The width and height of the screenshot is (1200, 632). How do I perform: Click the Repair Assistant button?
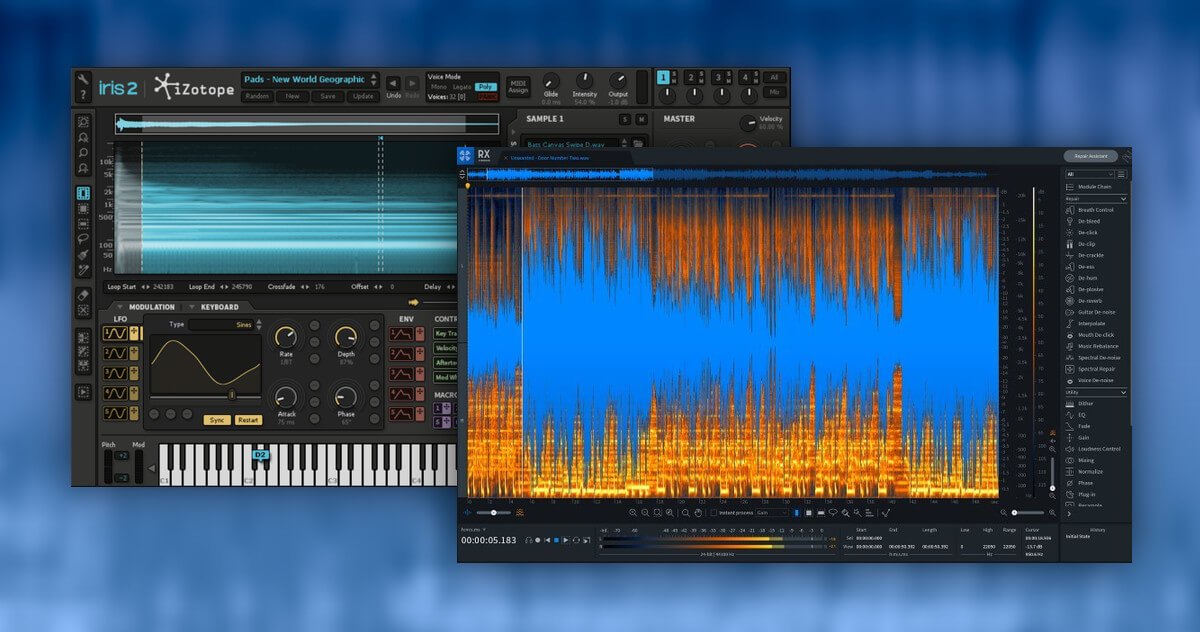point(1089,156)
